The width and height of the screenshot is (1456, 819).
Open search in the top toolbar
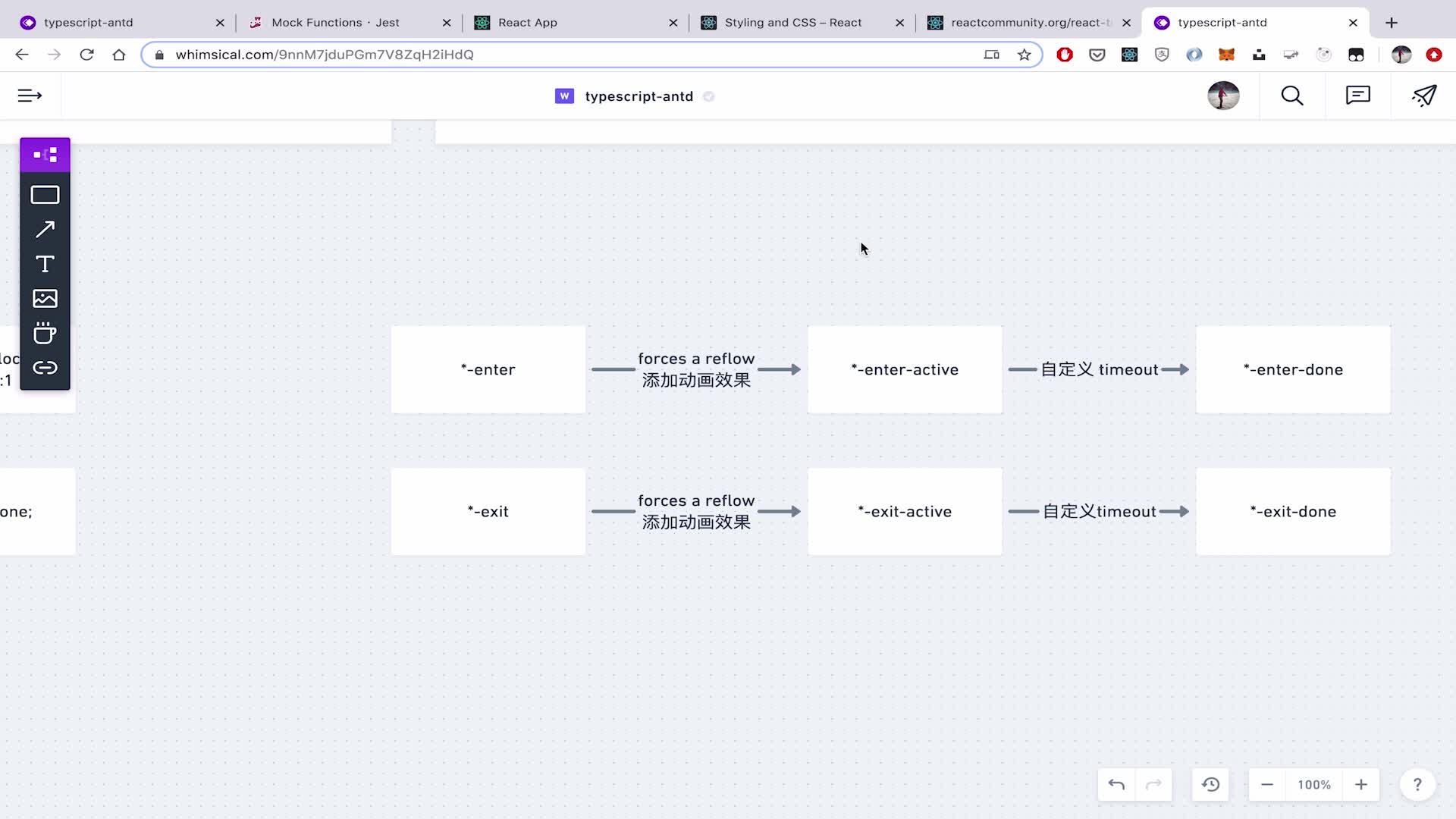(1292, 96)
